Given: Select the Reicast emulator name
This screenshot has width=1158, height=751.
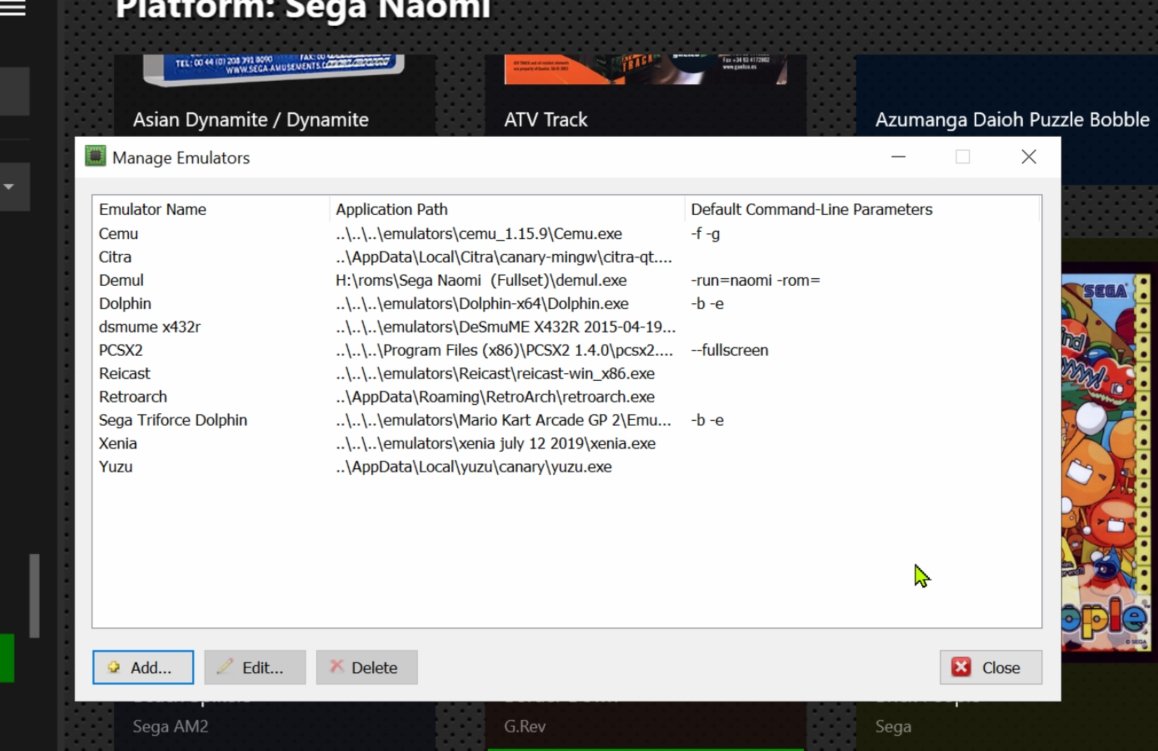Looking at the screenshot, I should coord(124,374).
